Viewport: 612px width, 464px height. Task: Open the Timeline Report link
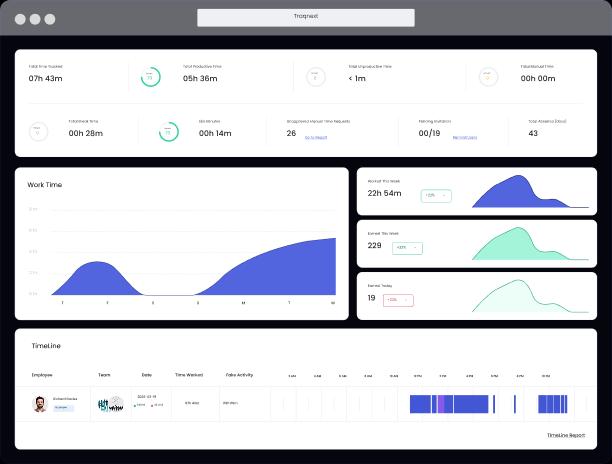pos(566,435)
